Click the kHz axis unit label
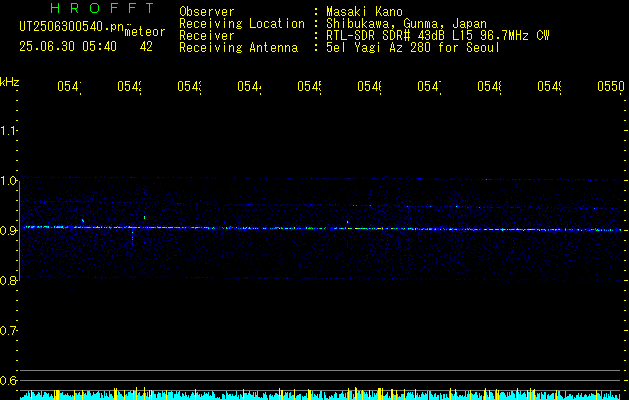This screenshot has width=629, height=400. [x=9, y=82]
